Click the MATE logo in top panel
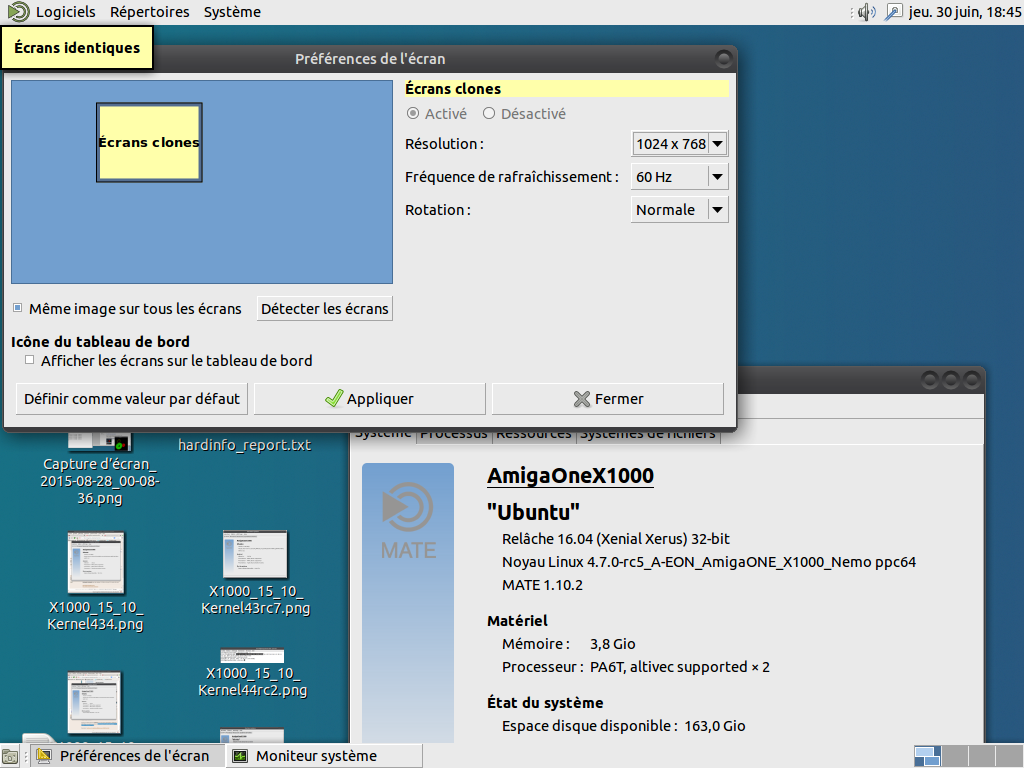Image resolution: width=1024 pixels, height=768 pixels. 18,12
